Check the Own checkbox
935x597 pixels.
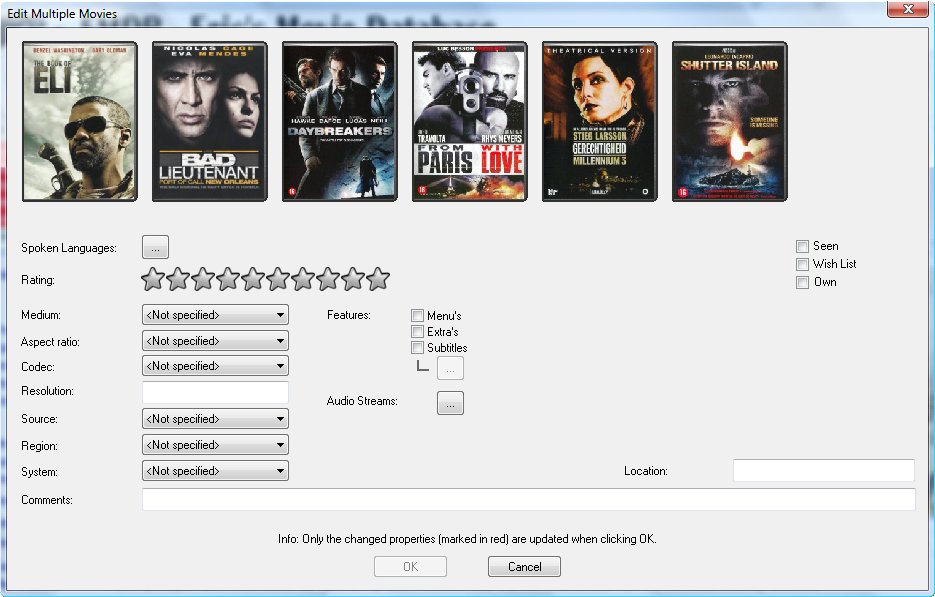[x=802, y=282]
